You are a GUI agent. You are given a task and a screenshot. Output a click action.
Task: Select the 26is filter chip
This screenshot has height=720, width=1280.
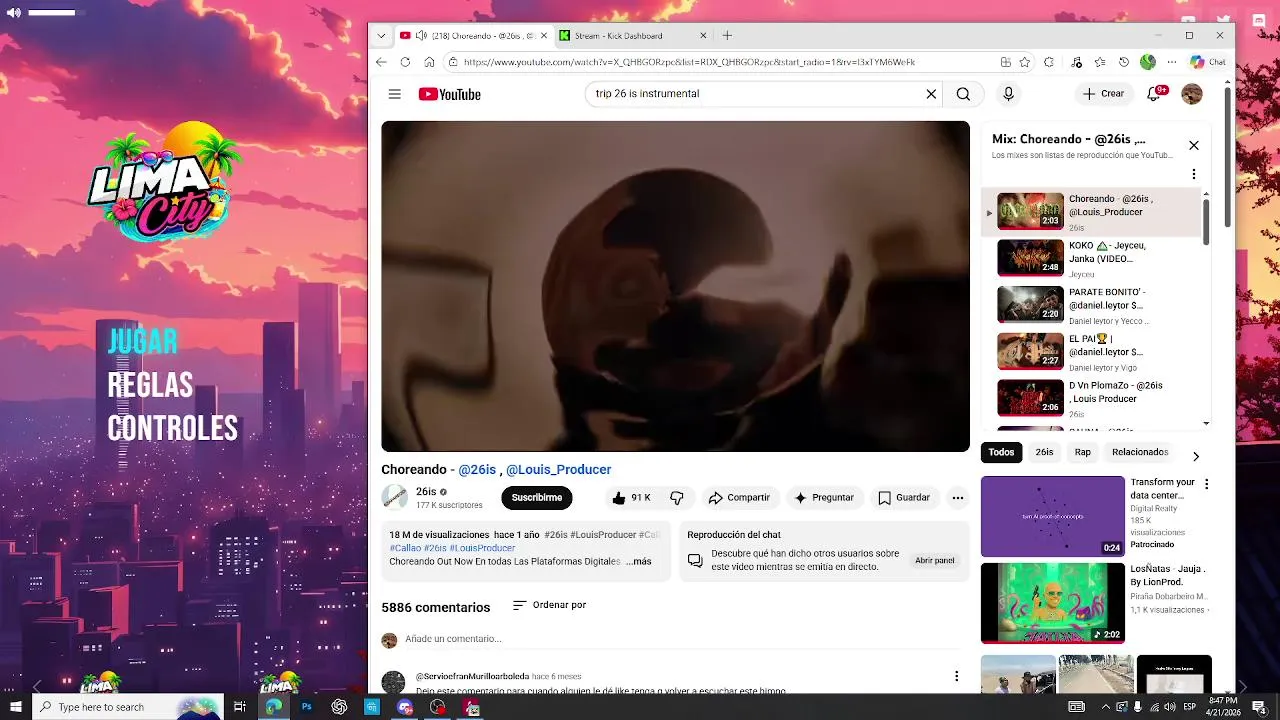pos(1044,452)
